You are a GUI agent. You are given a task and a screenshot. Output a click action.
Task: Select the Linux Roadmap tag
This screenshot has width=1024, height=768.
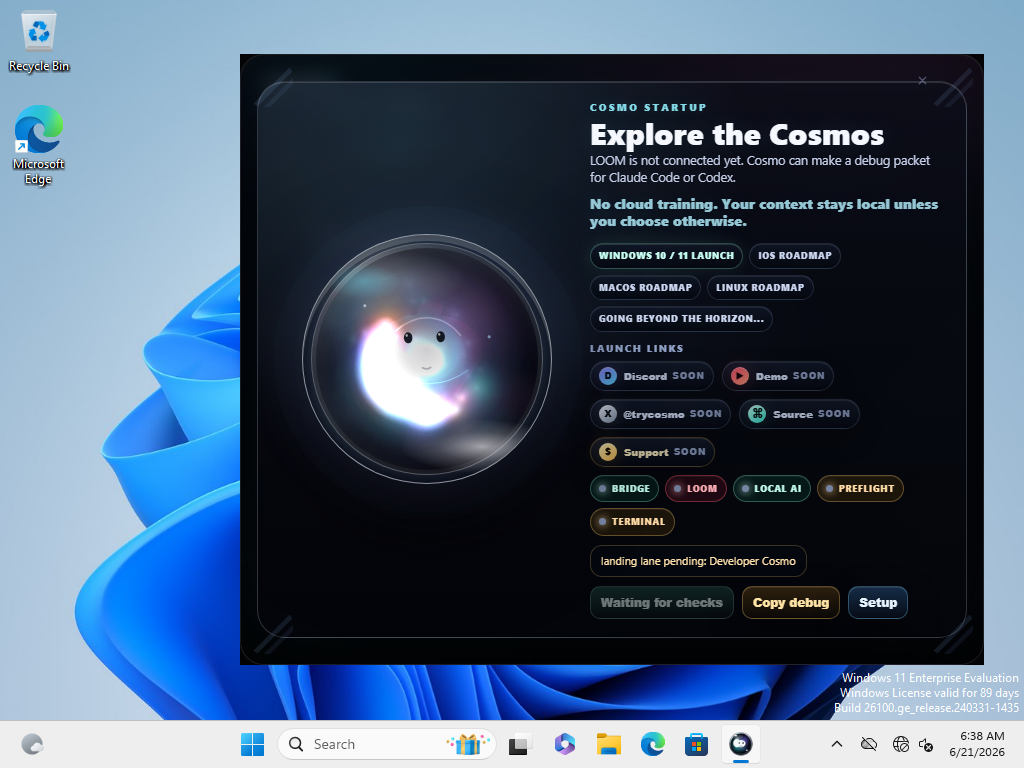(760, 287)
